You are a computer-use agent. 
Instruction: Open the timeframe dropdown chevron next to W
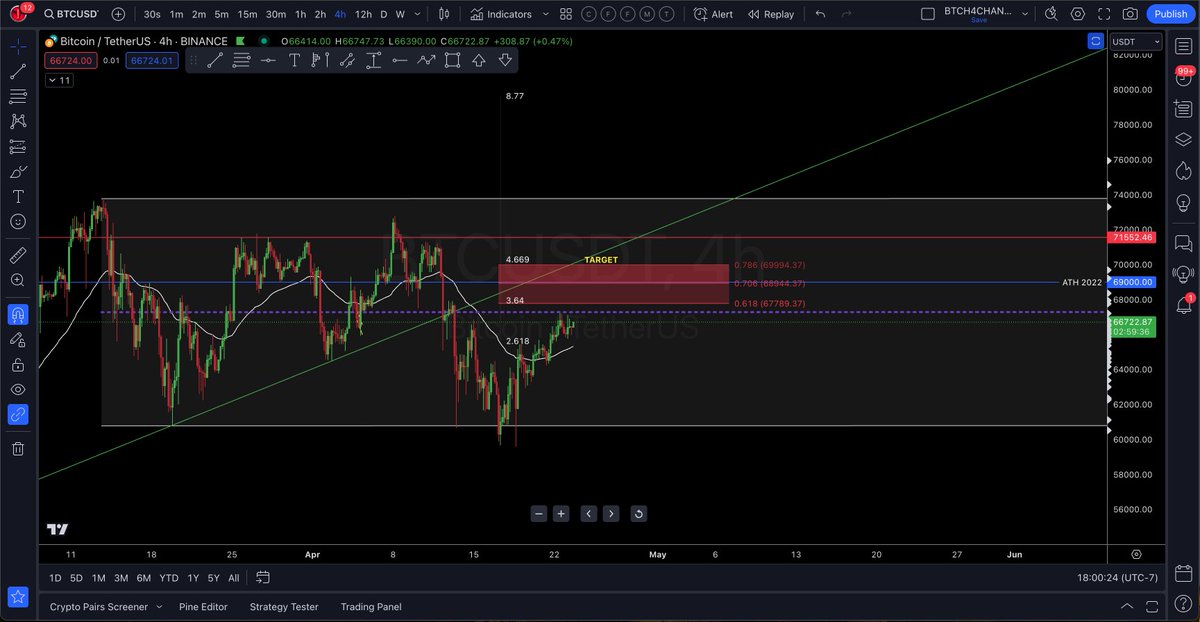coord(417,14)
